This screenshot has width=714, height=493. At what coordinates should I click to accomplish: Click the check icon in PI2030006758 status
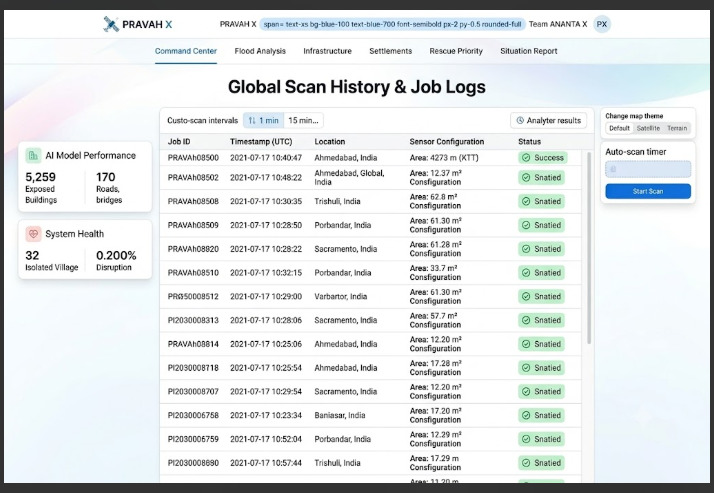coord(526,415)
